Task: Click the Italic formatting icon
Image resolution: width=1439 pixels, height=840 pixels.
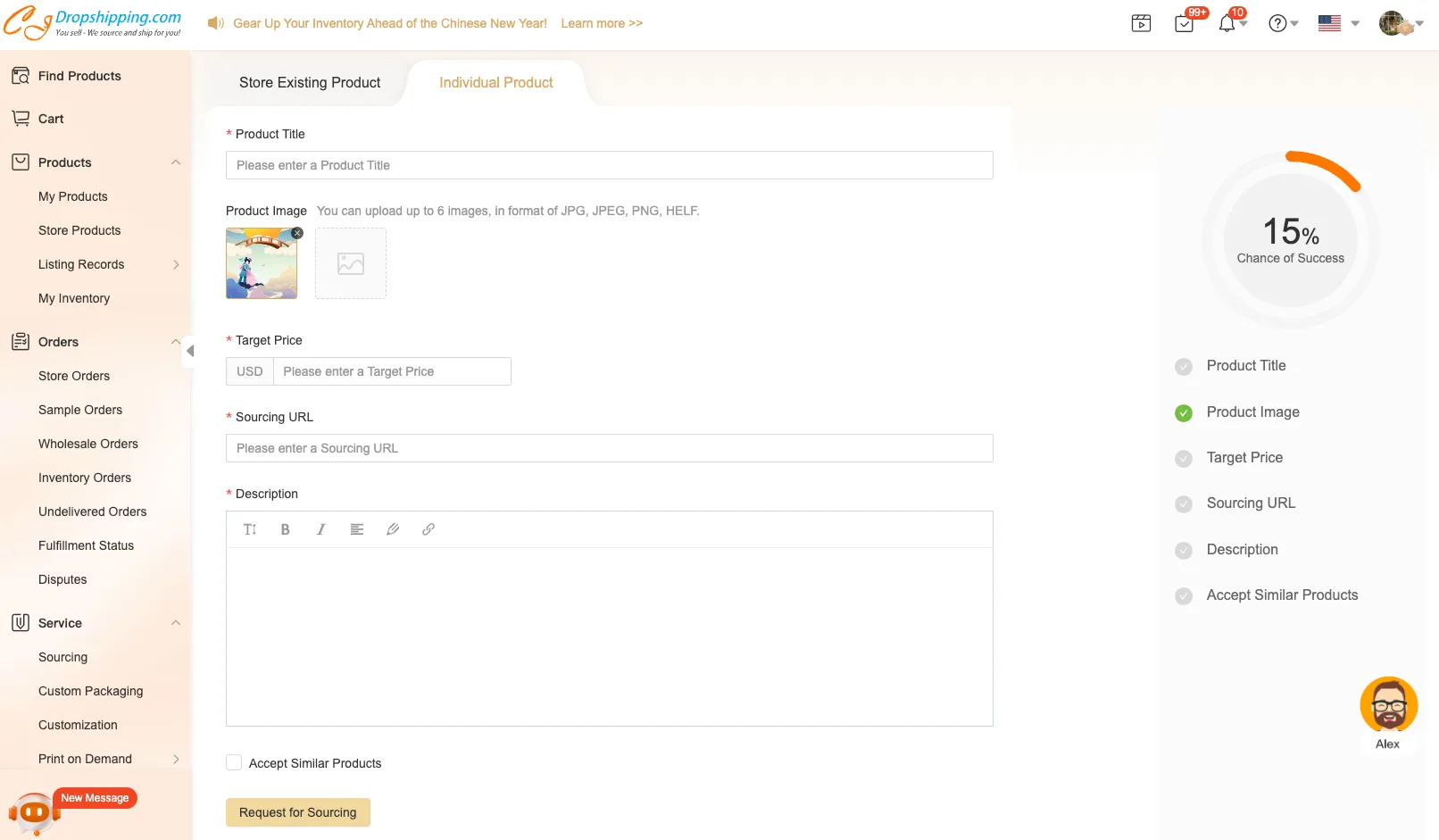Action: pyautogui.click(x=320, y=529)
